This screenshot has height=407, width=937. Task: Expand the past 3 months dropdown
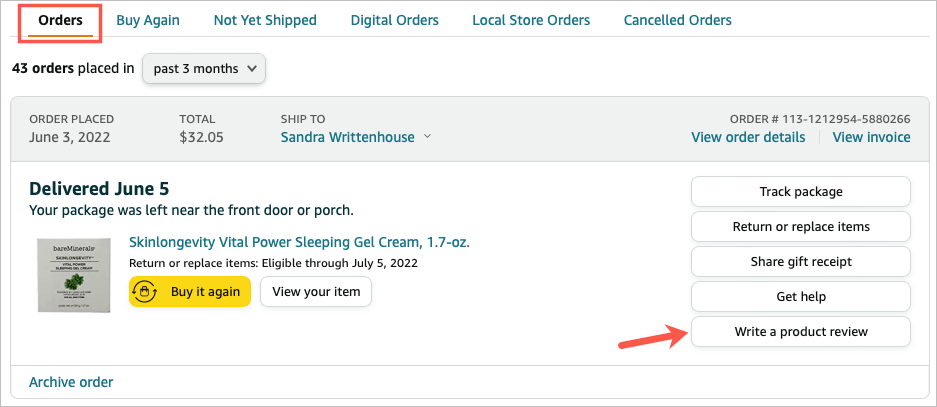(x=204, y=68)
